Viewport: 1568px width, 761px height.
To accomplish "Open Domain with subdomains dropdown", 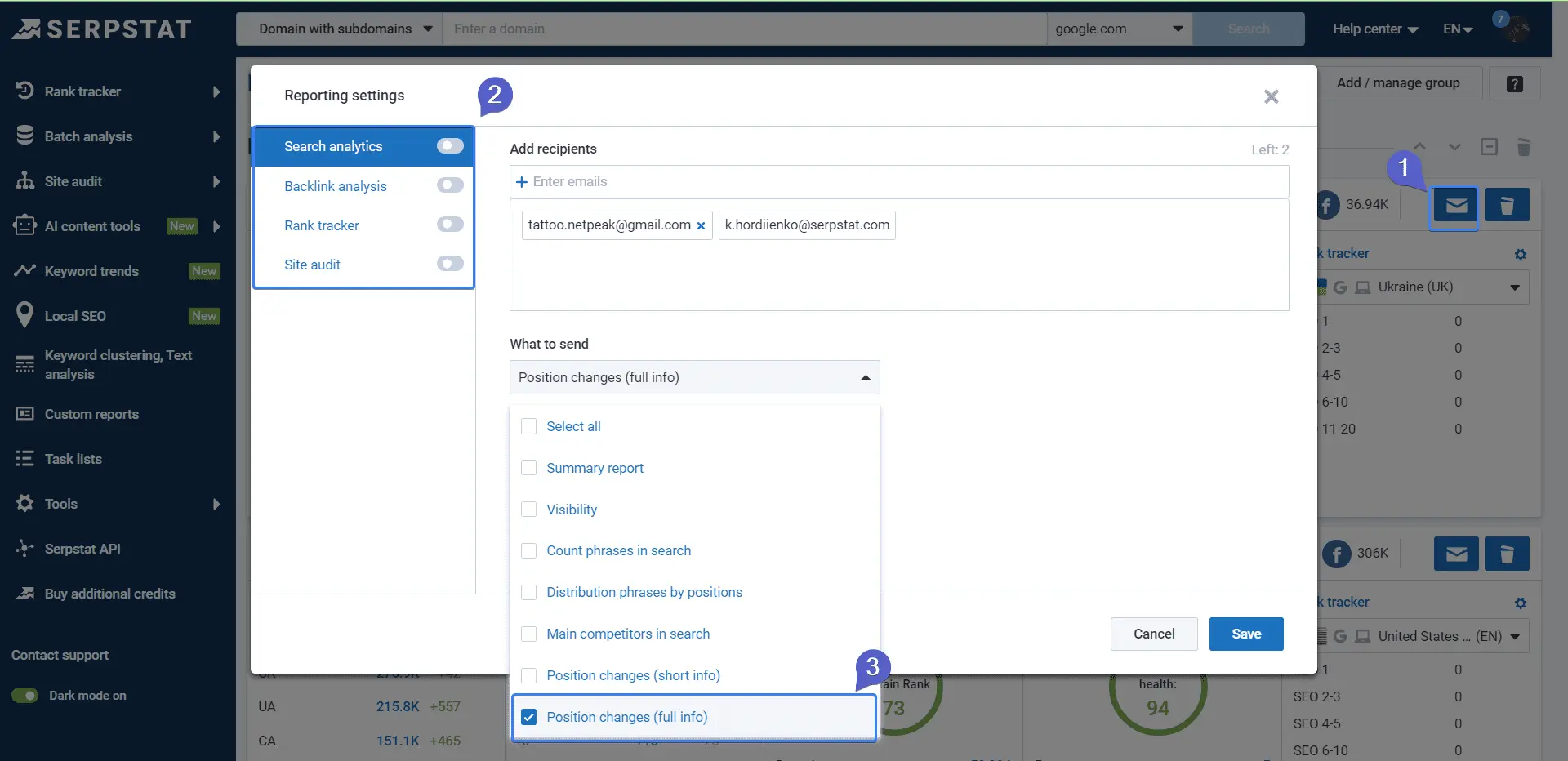I will coord(339,29).
